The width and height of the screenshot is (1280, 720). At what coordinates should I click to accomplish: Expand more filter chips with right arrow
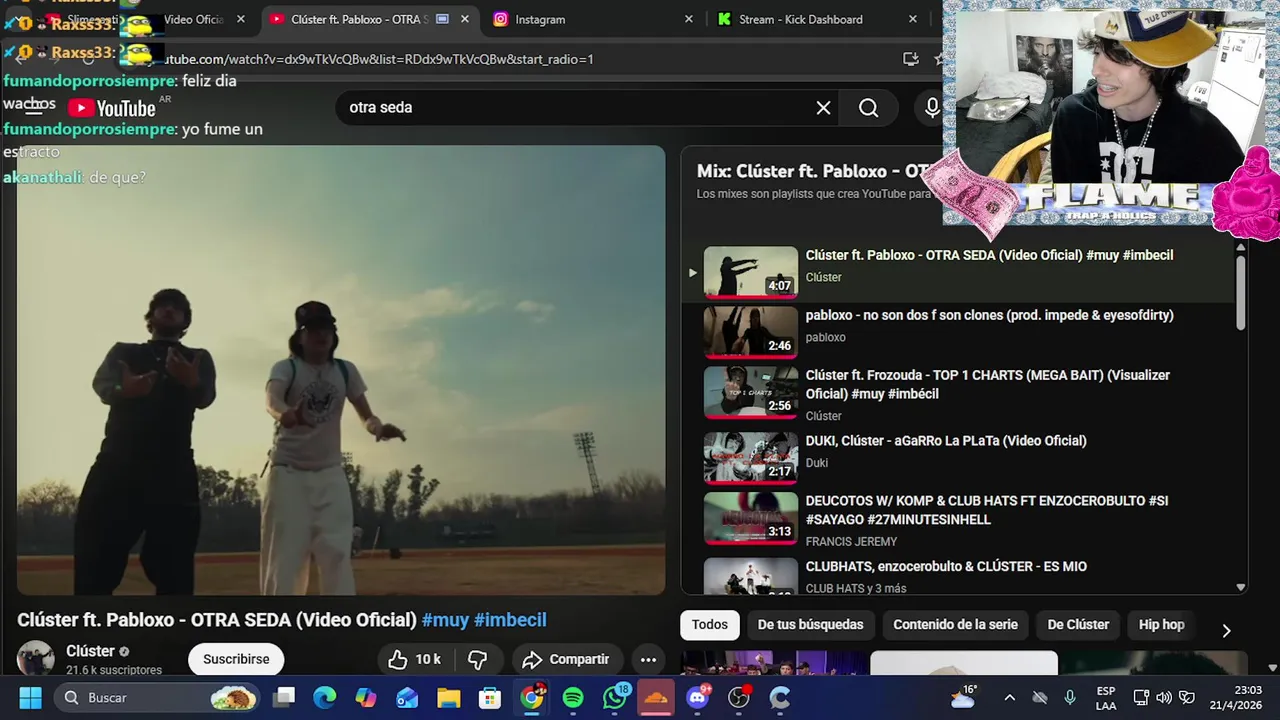point(1226,630)
